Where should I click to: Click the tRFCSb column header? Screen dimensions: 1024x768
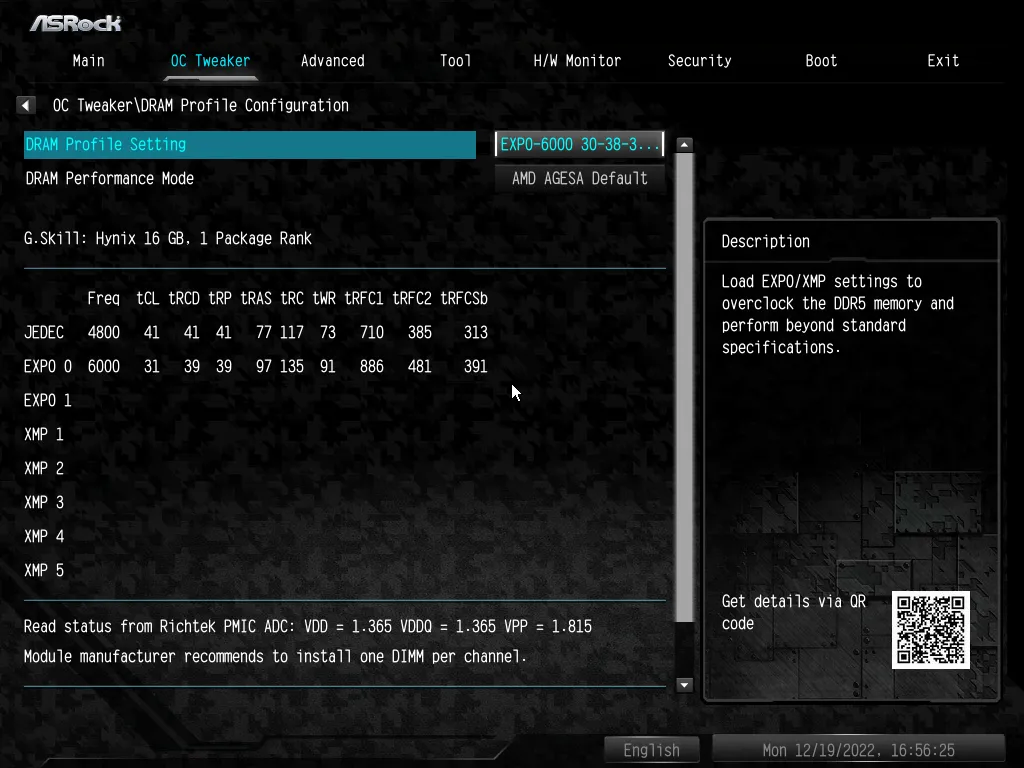tap(464, 298)
